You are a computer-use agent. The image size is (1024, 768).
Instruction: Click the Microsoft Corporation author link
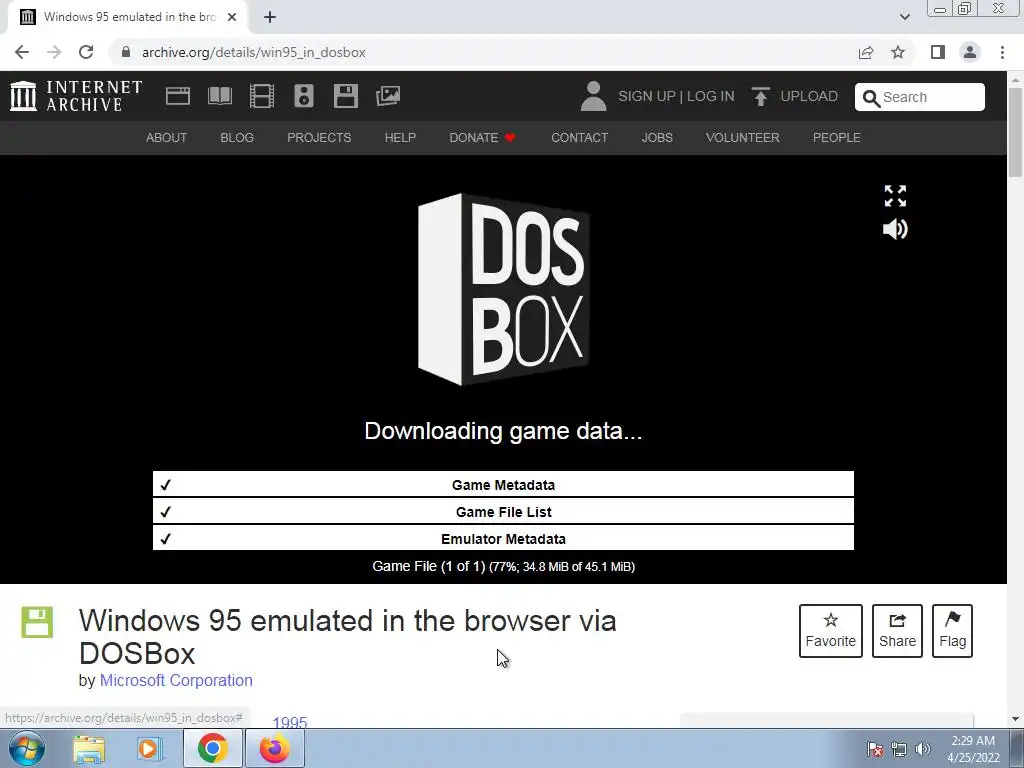click(176, 680)
